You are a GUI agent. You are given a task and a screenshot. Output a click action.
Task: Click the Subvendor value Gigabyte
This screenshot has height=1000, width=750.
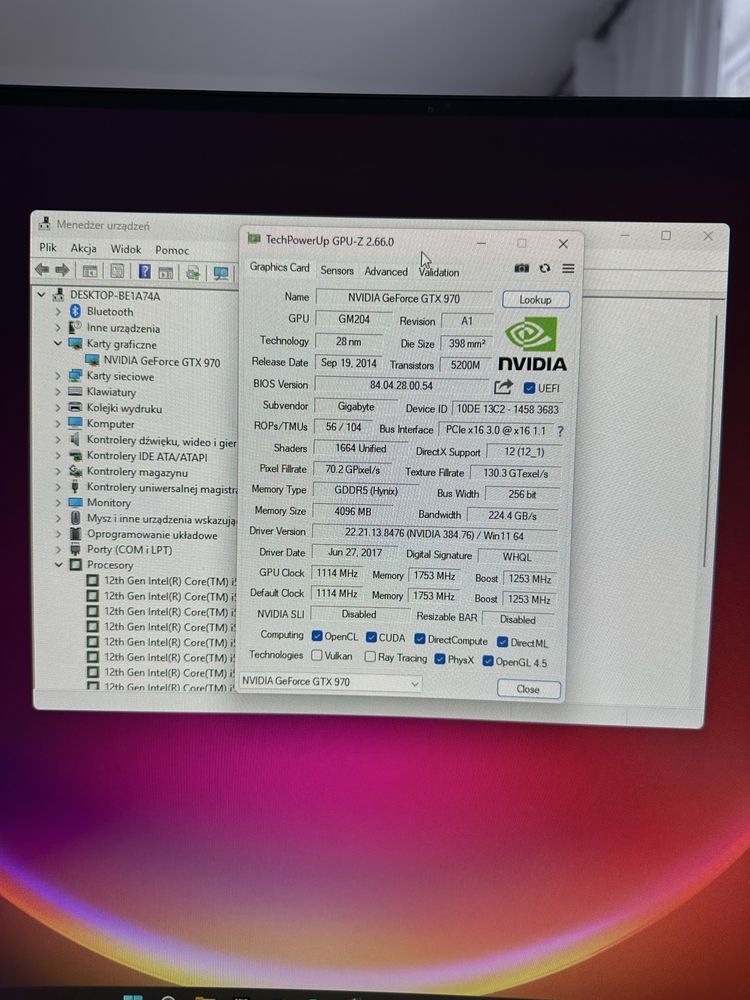coord(356,406)
